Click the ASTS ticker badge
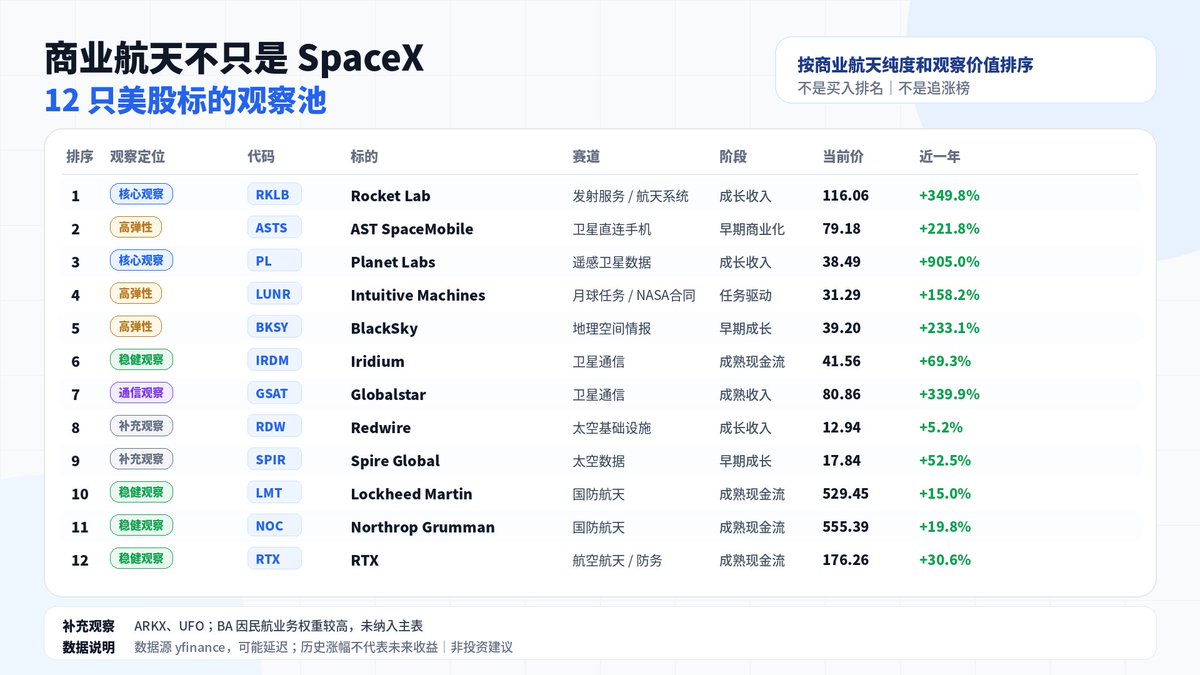 coord(274,228)
